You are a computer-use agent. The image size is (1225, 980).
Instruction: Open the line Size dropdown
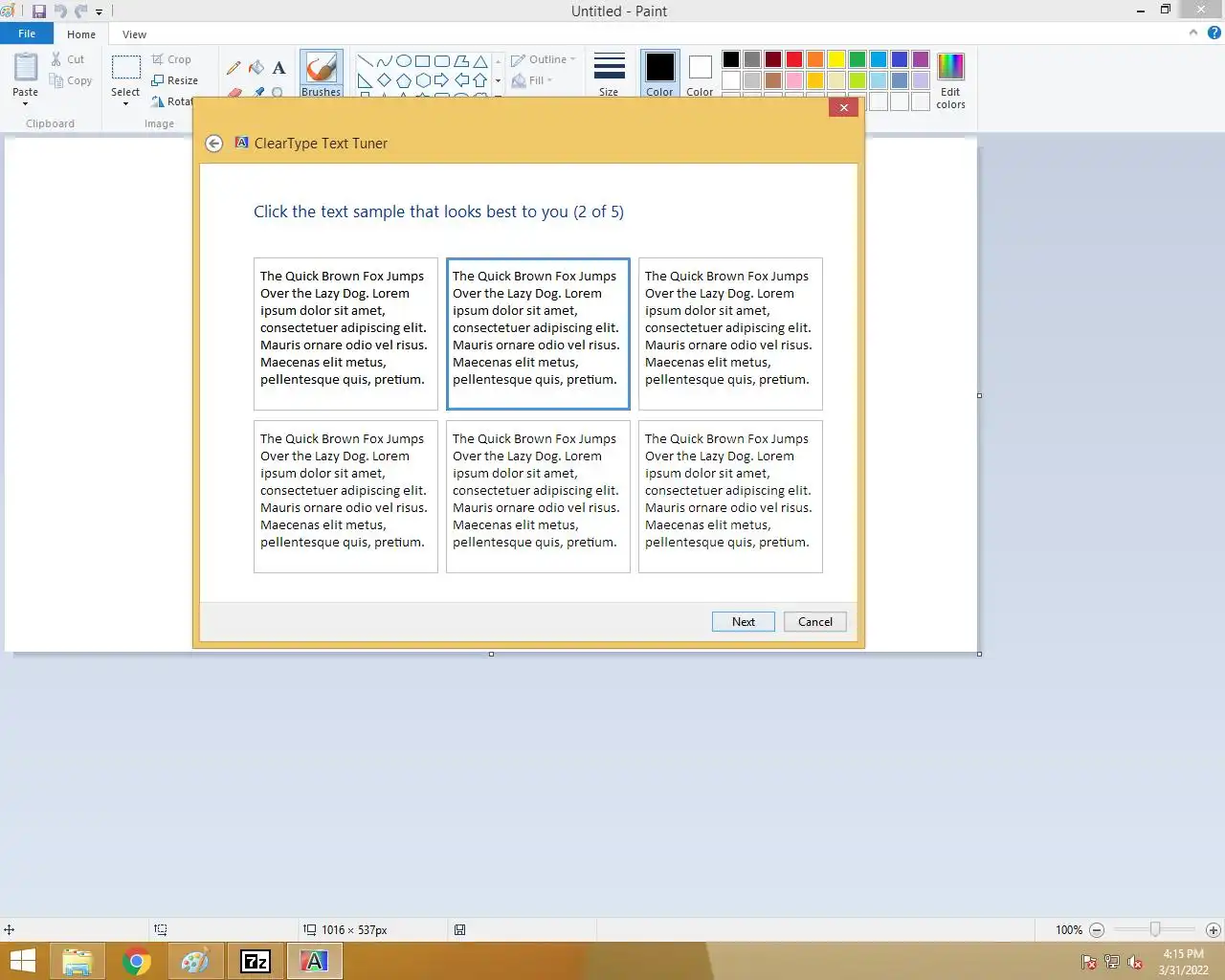click(x=609, y=74)
